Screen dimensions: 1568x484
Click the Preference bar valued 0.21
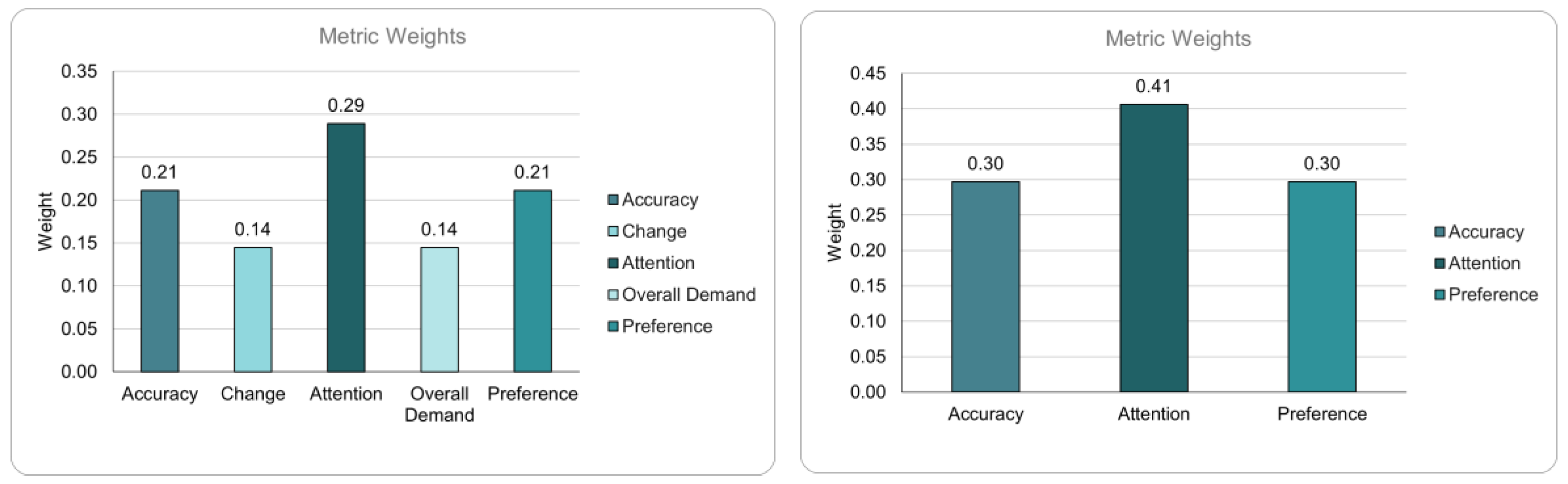click(x=533, y=281)
